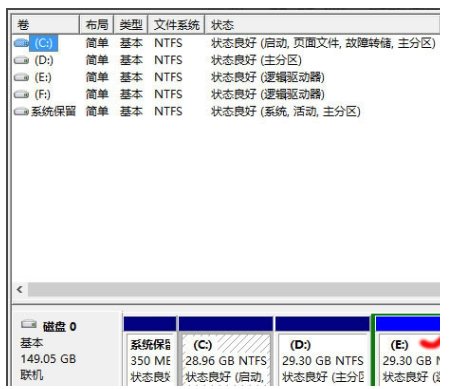Click the drive icon beside (F:)
This screenshot has height=389, width=451.
21,94
